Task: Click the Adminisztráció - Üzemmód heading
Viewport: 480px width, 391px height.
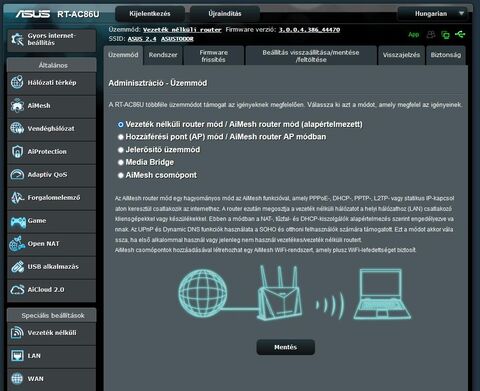Action: (x=158, y=83)
